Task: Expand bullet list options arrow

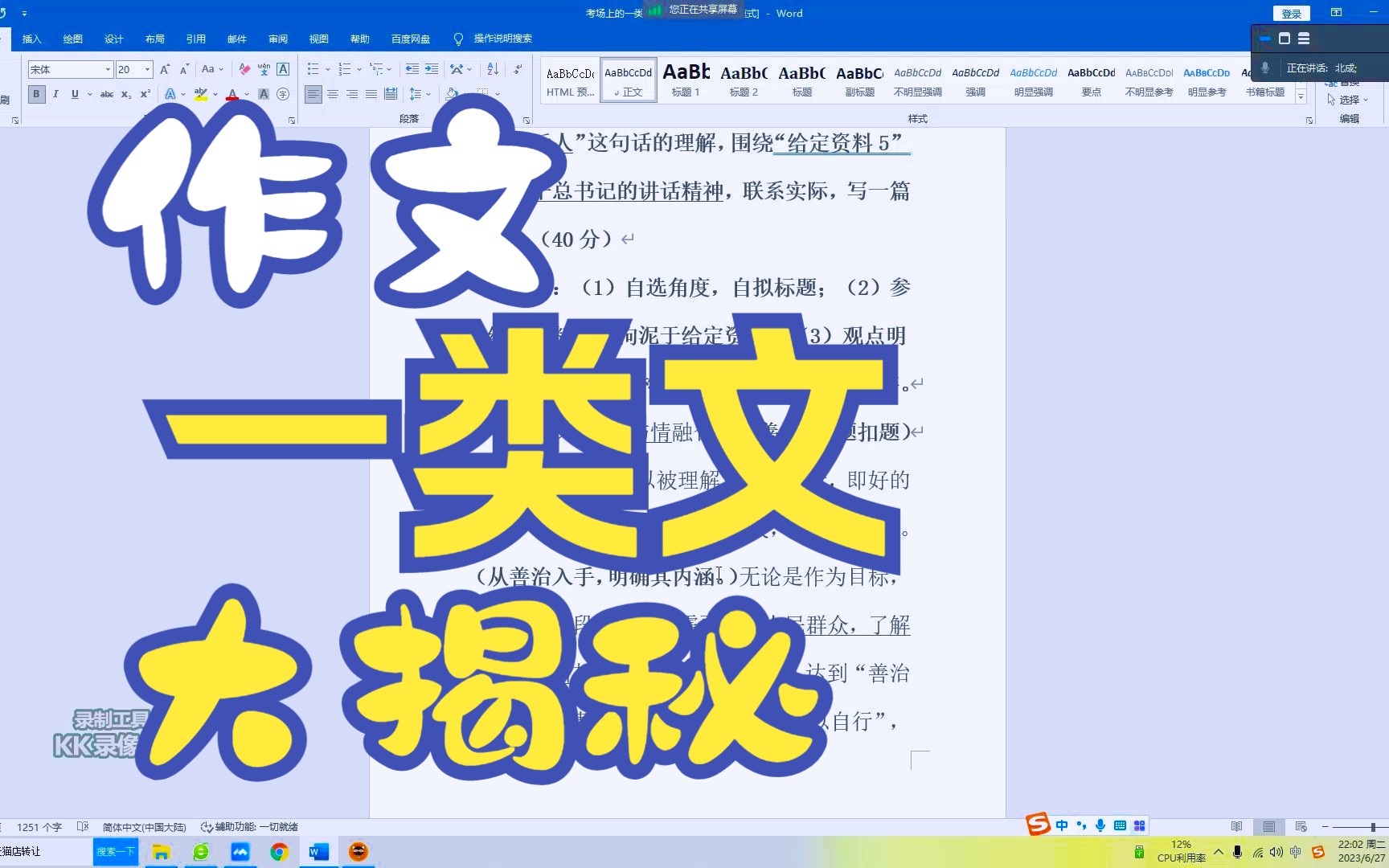Action: click(x=327, y=70)
